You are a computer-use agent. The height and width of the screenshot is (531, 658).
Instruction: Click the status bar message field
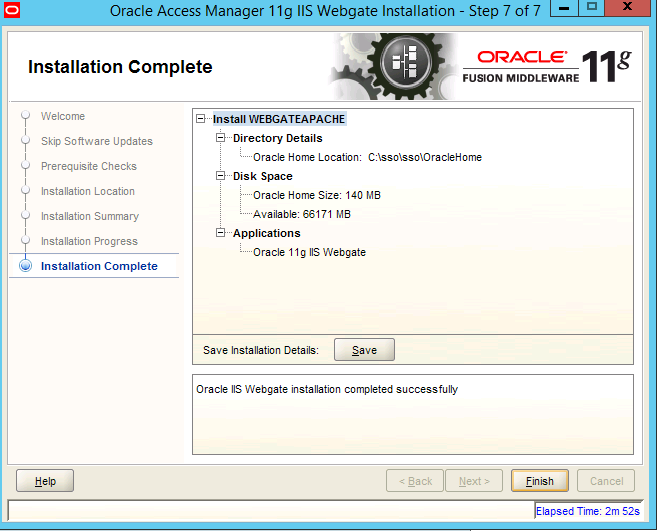271,510
